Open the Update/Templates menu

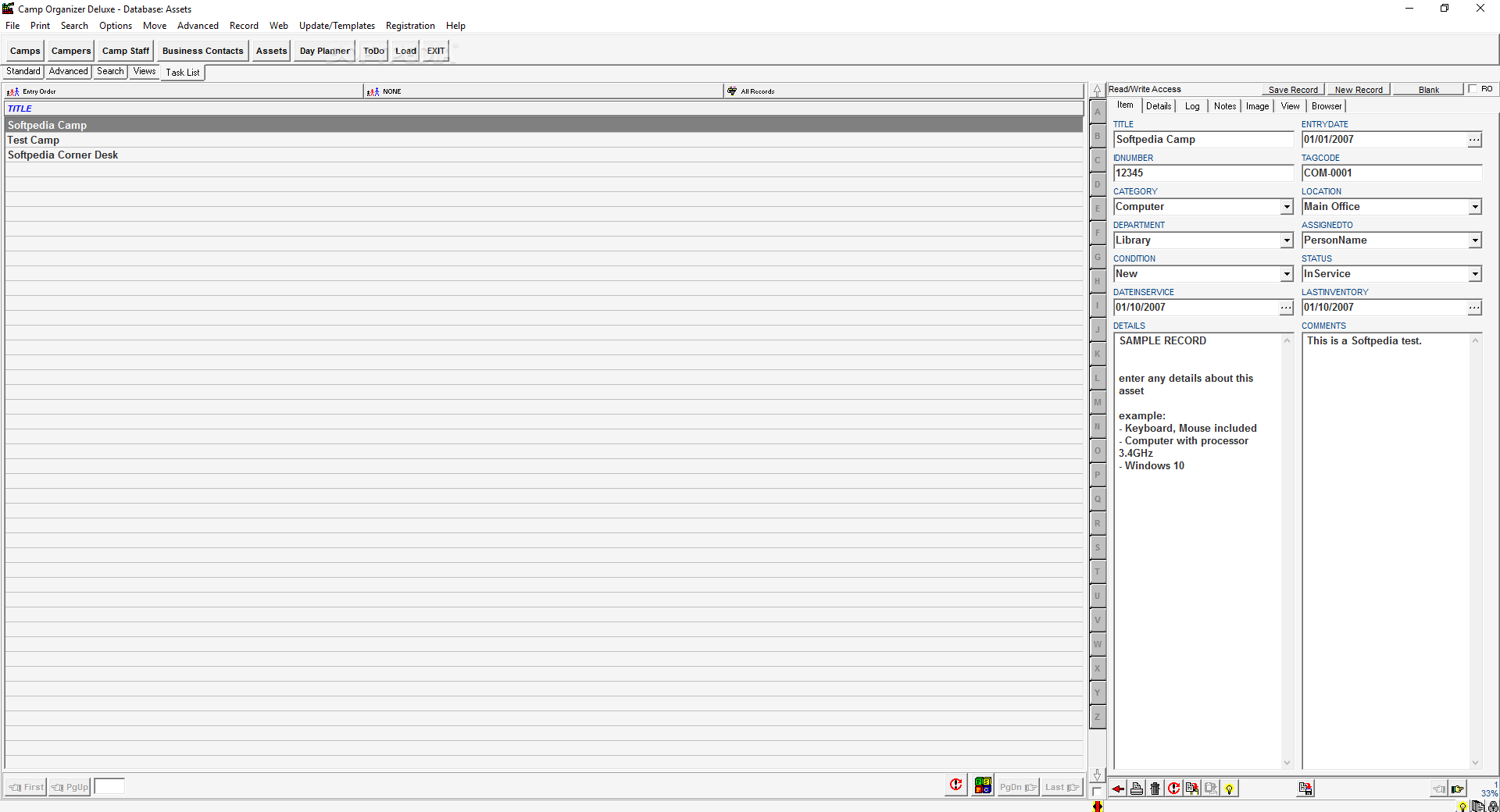pos(337,26)
